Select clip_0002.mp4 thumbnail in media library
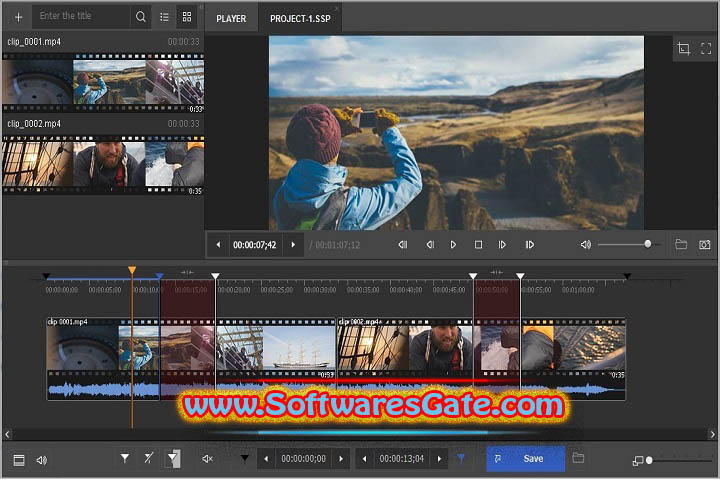Viewport: 720px width, 480px height. click(x=103, y=164)
